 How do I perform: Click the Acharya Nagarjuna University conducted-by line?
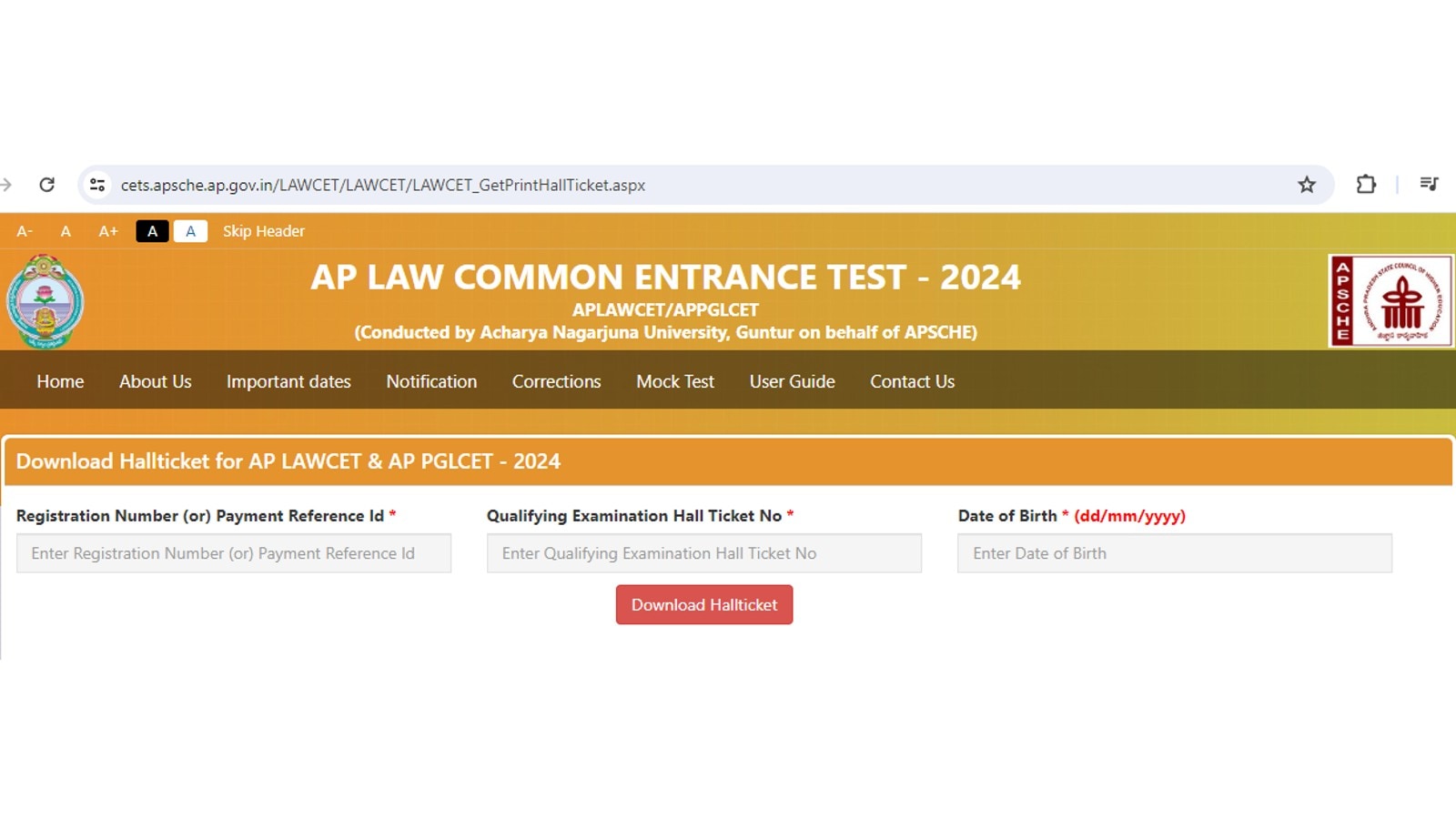pos(665,332)
